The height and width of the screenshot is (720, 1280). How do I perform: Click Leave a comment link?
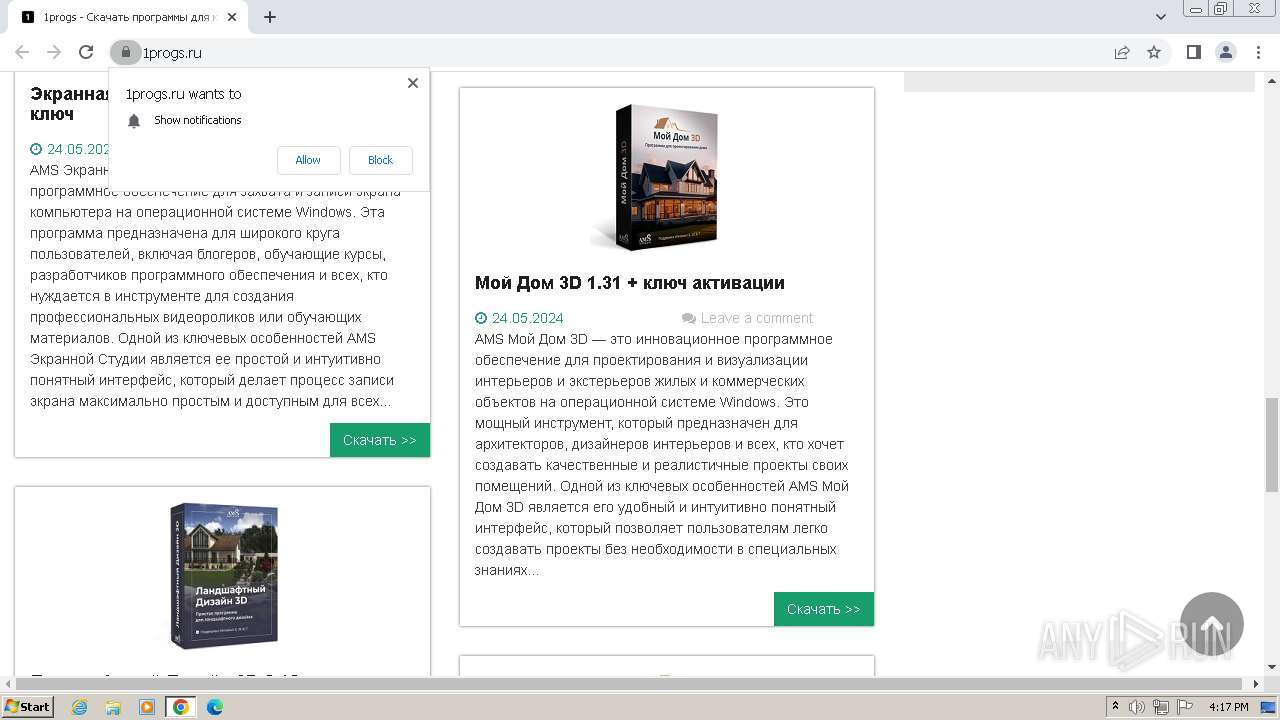757,318
